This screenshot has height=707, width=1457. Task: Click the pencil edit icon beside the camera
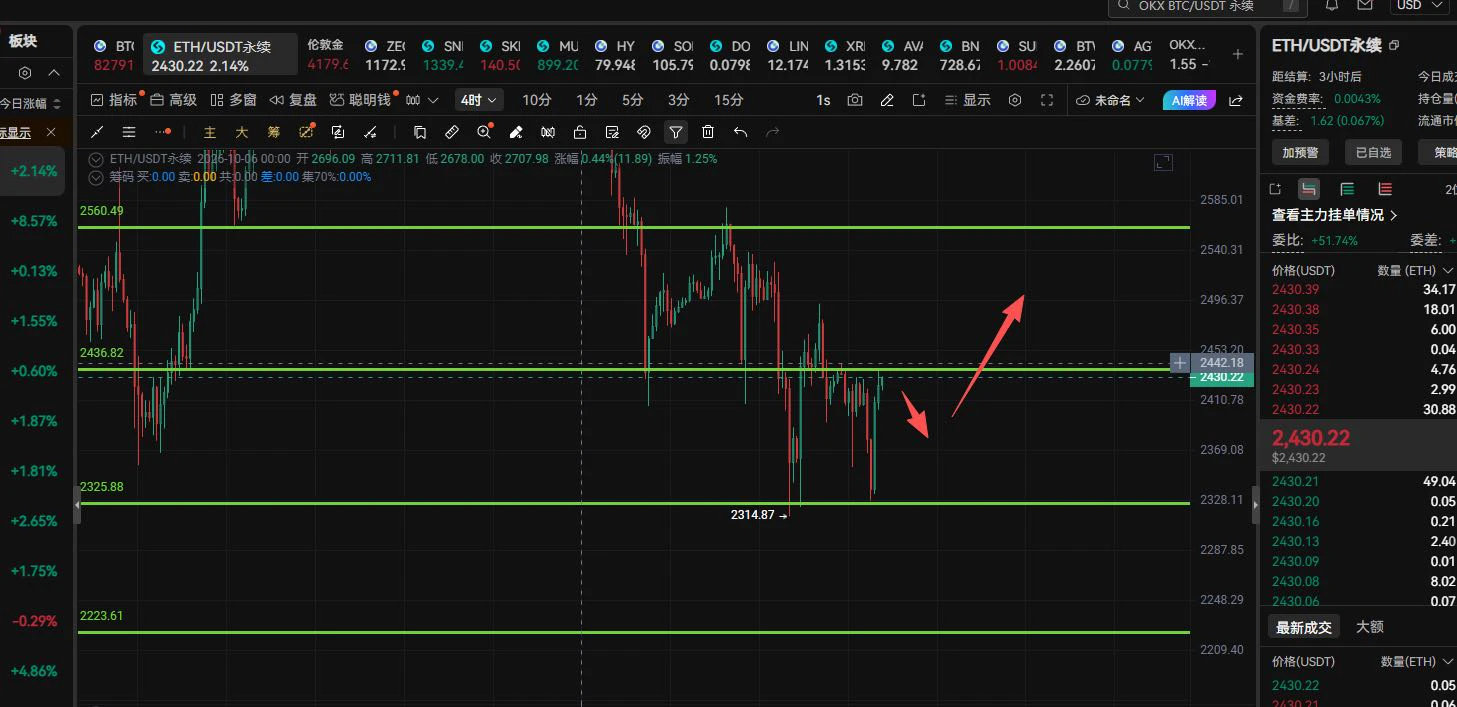click(887, 100)
